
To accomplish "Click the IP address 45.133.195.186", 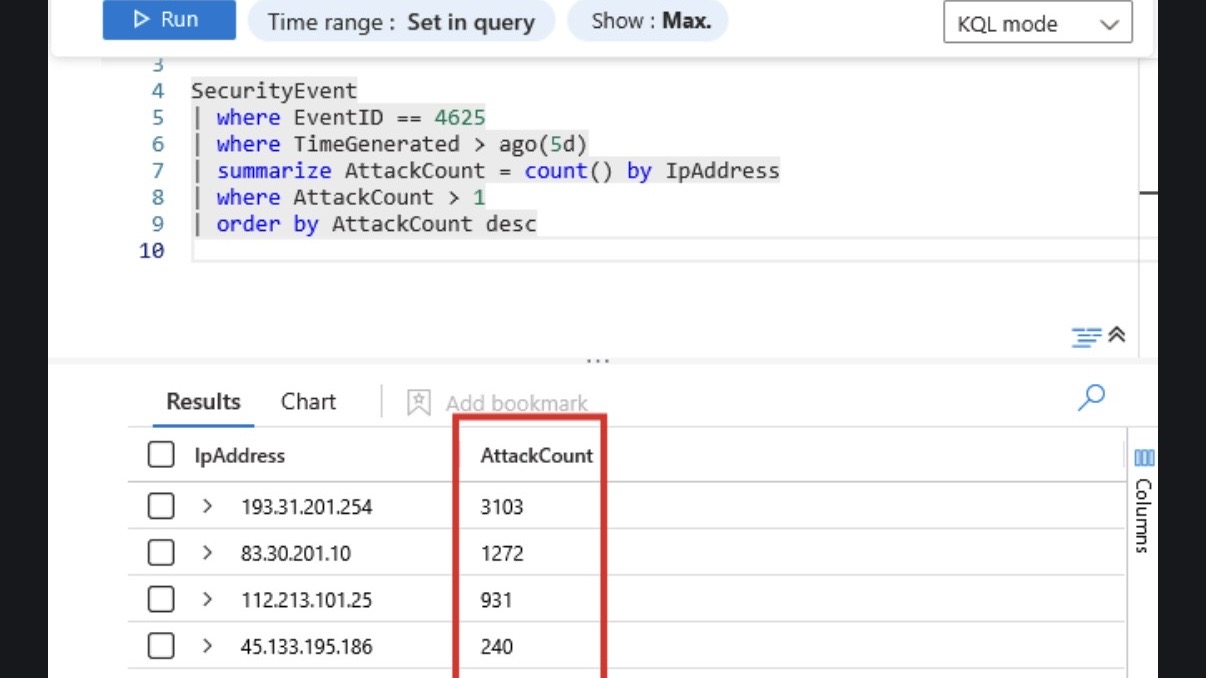I will coord(307,647).
